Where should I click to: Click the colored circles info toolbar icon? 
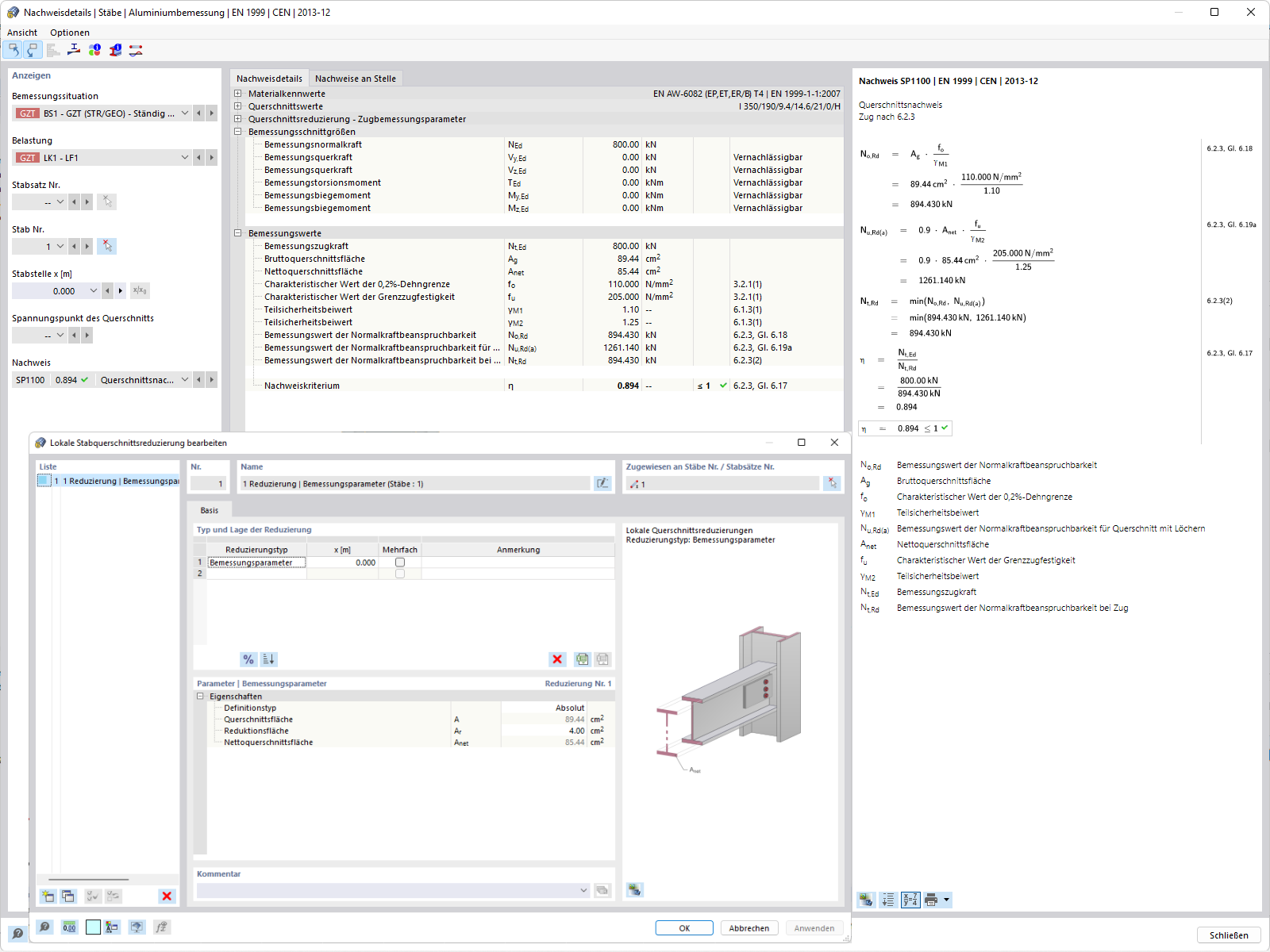[x=94, y=50]
